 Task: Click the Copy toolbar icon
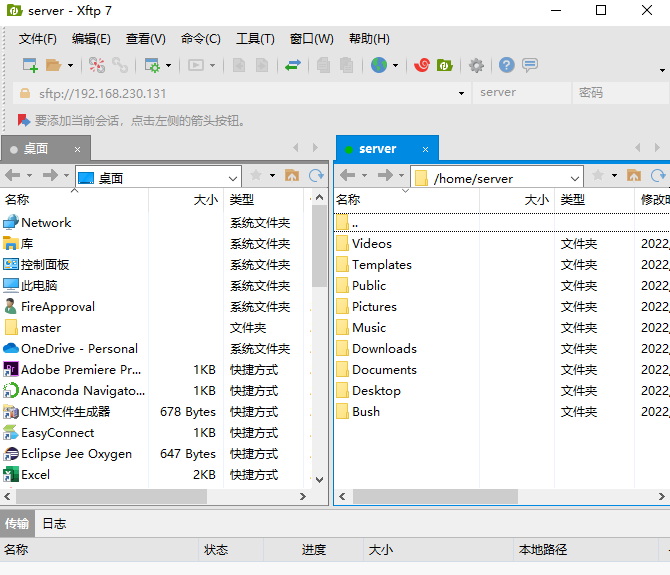323,65
